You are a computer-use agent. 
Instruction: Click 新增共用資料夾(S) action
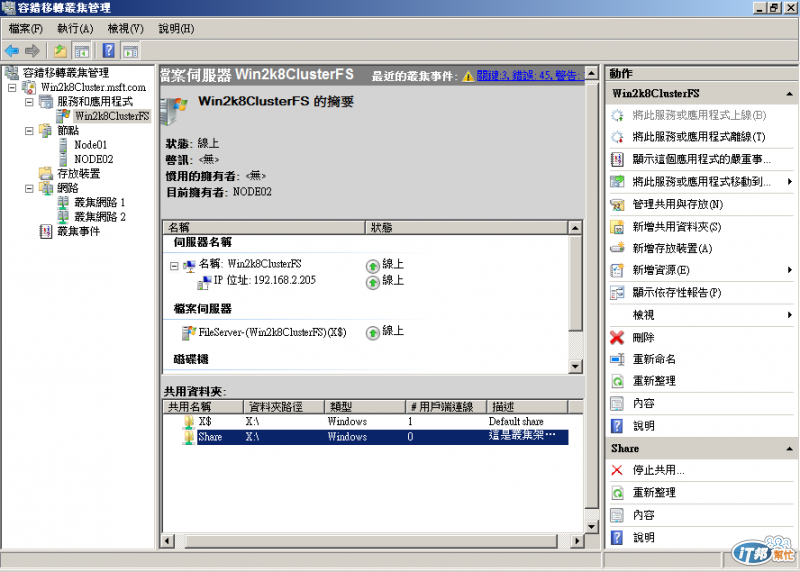(x=677, y=227)
